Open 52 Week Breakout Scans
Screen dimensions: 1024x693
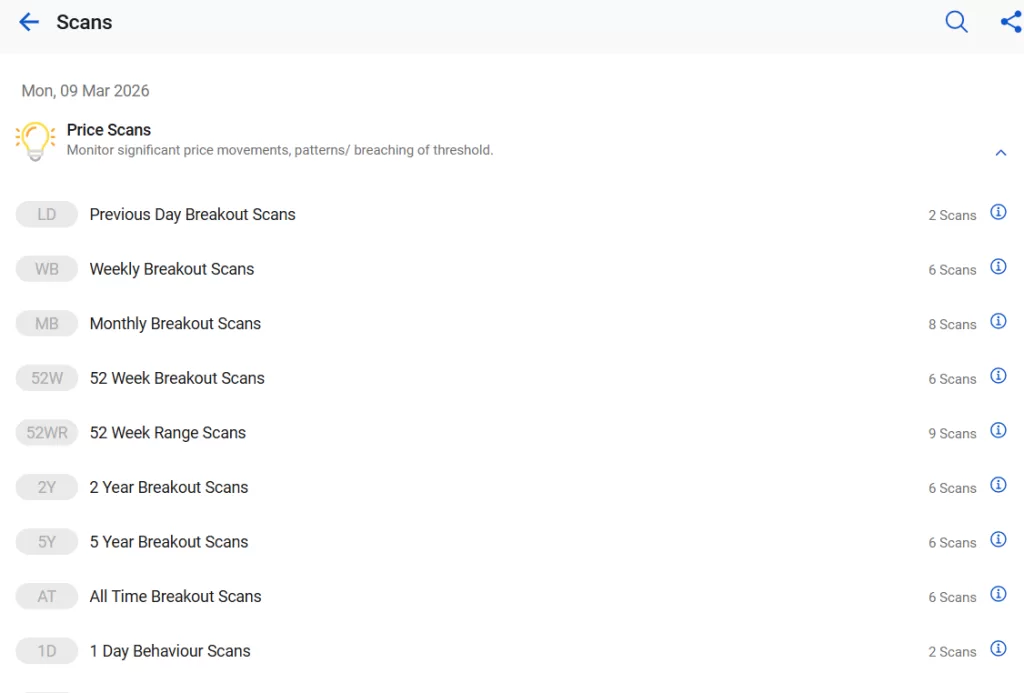tap(177, 378)
